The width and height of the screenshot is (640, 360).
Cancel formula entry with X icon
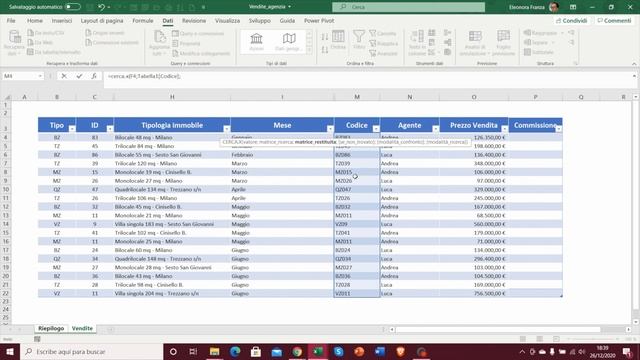point(64,76)
